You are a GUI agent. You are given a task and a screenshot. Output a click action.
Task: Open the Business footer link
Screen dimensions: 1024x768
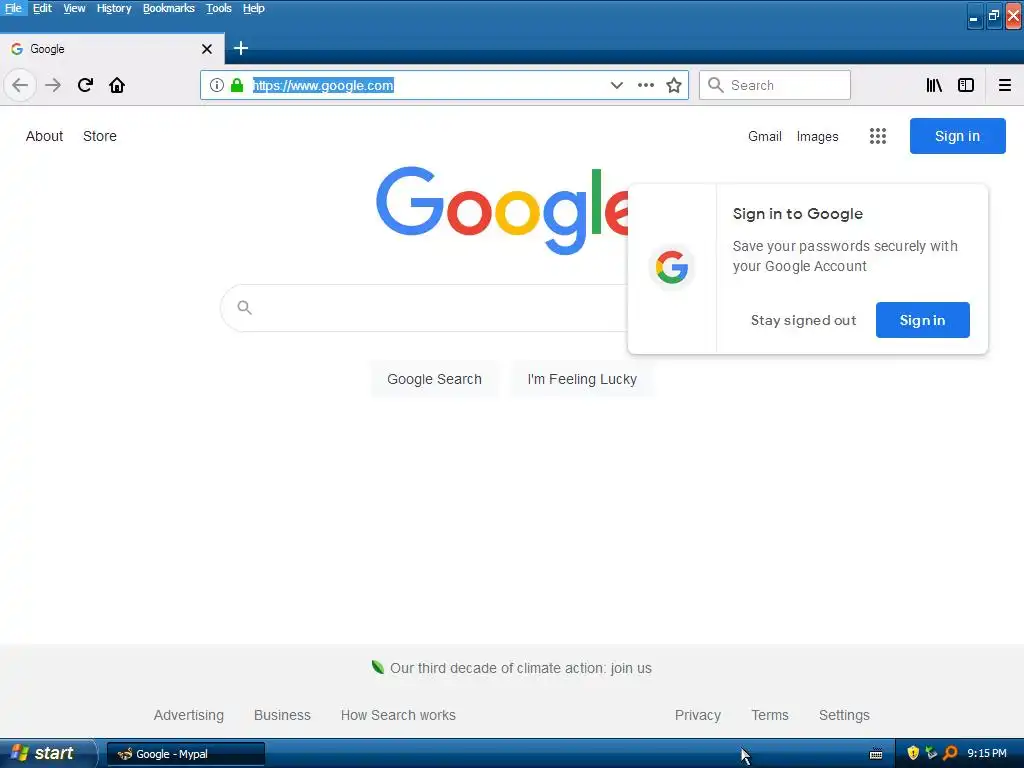coord(282,715)
